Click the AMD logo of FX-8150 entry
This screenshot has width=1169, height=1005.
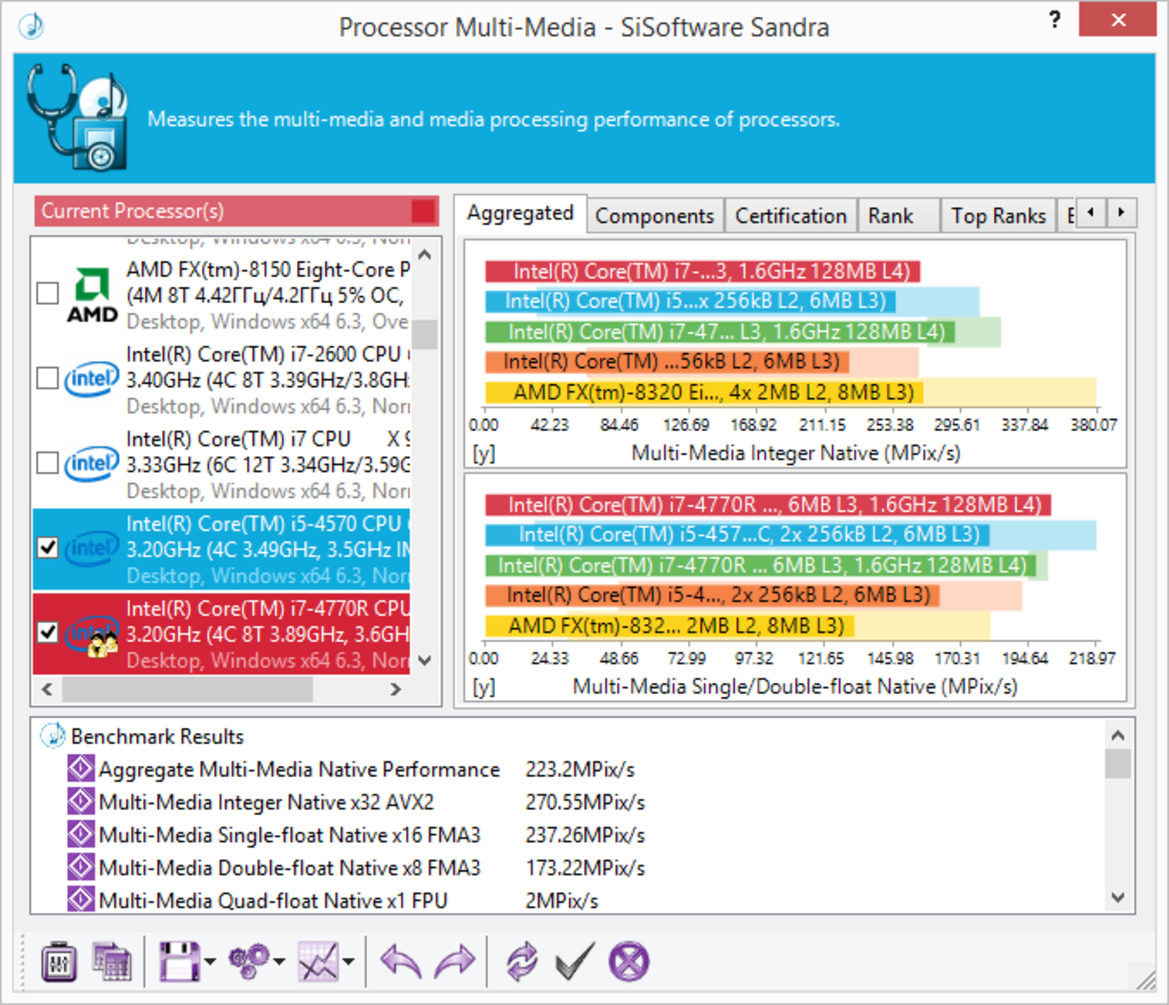point(92,296)
